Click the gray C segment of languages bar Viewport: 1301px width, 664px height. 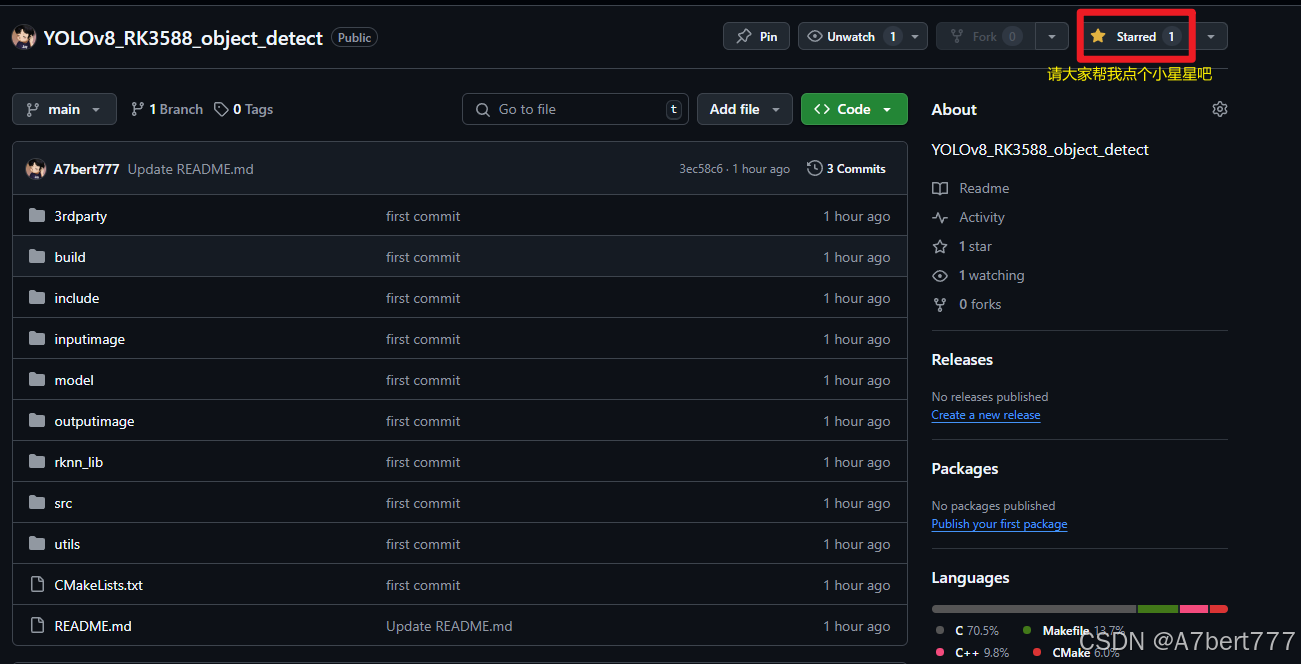tap(1034, 609)
